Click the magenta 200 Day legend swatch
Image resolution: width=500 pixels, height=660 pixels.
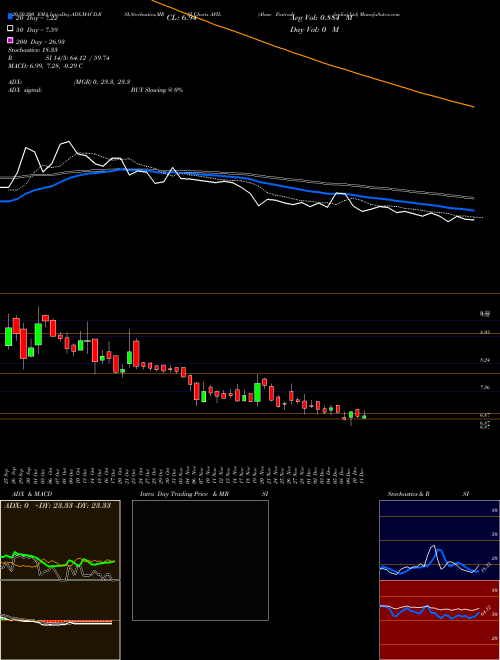pyautogui.click(x=10, y=40)
